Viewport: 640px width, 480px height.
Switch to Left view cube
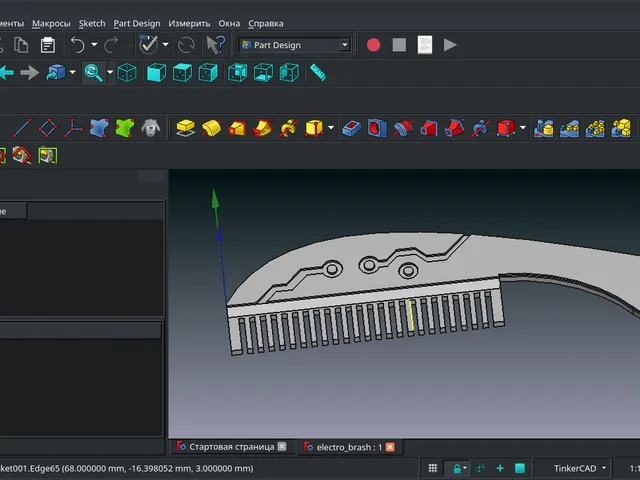[289, 73]
